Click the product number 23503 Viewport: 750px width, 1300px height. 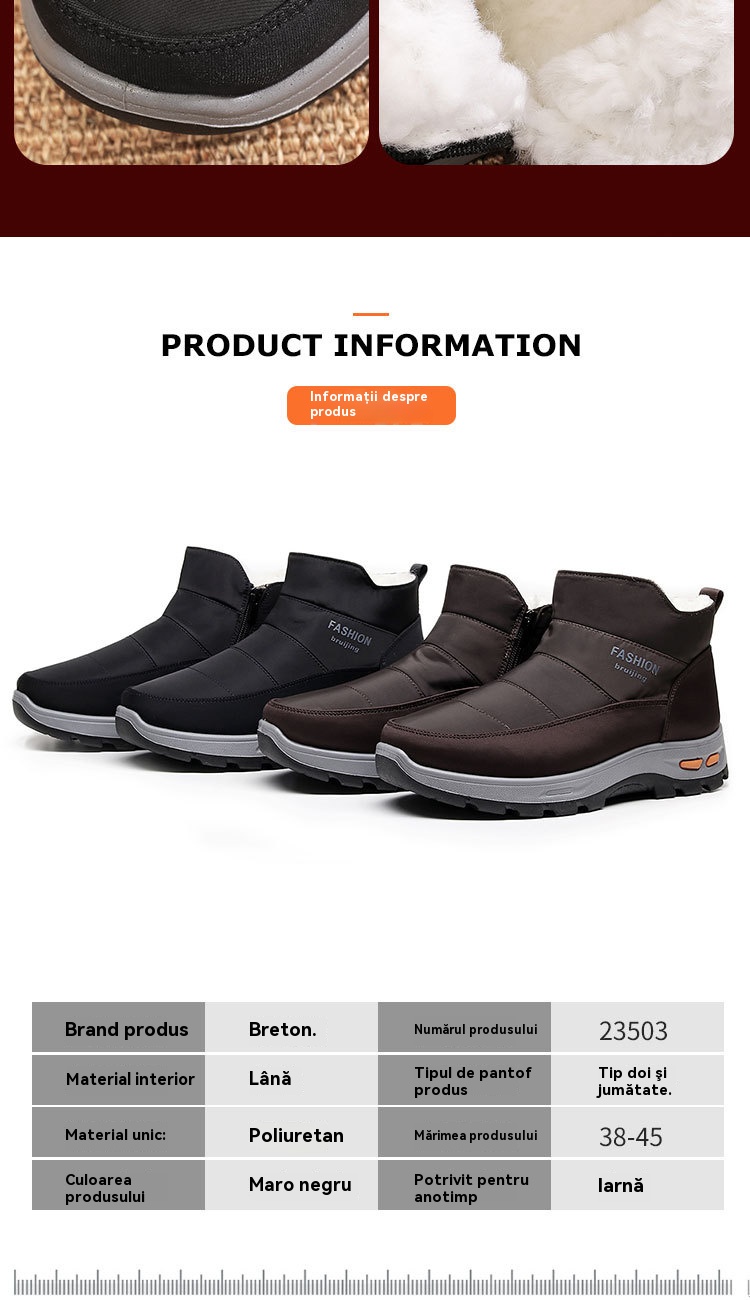click(633, 1031)
